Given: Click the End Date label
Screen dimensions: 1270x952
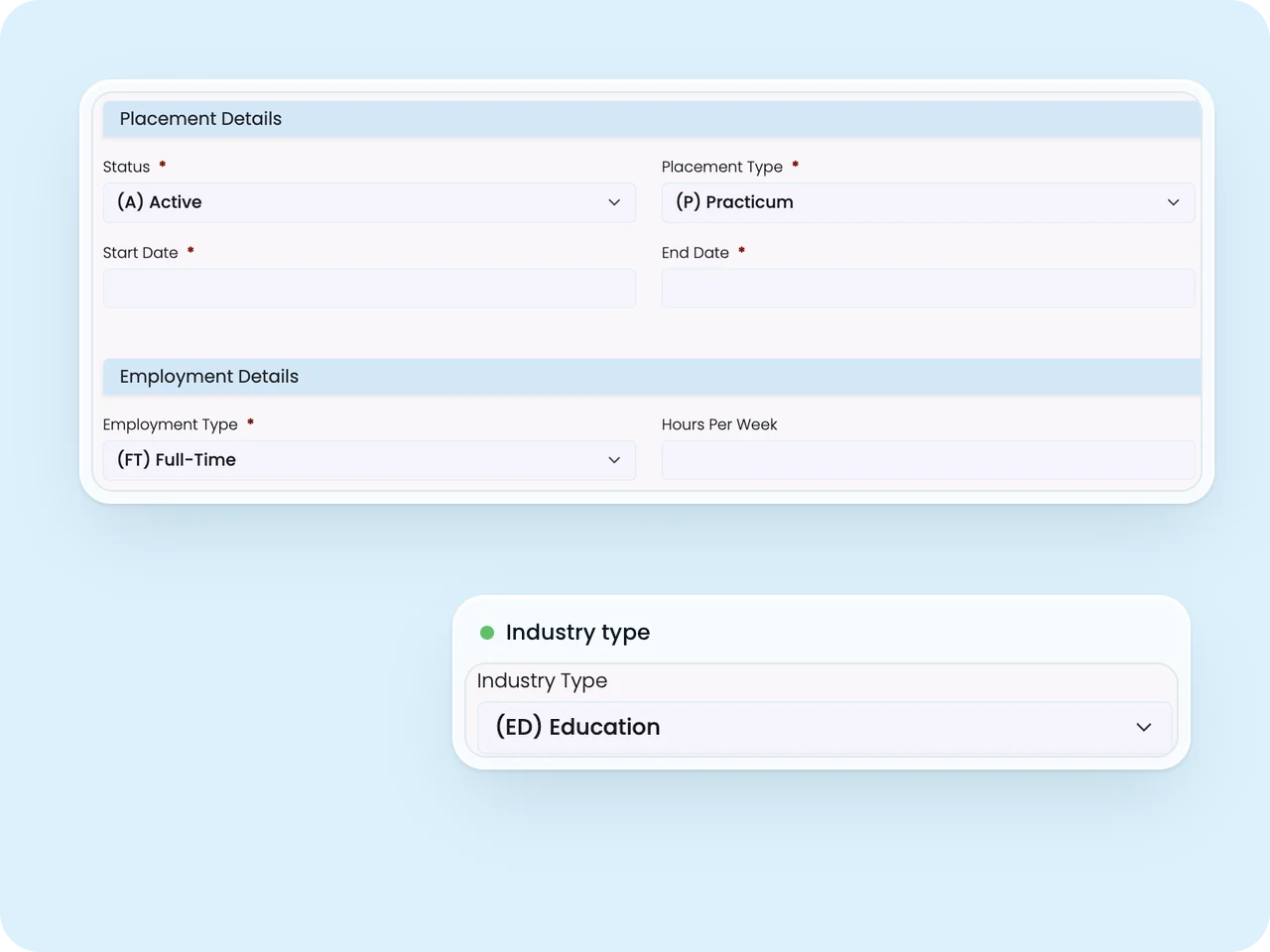Looking at the screenshot, I should coord(696,253).
